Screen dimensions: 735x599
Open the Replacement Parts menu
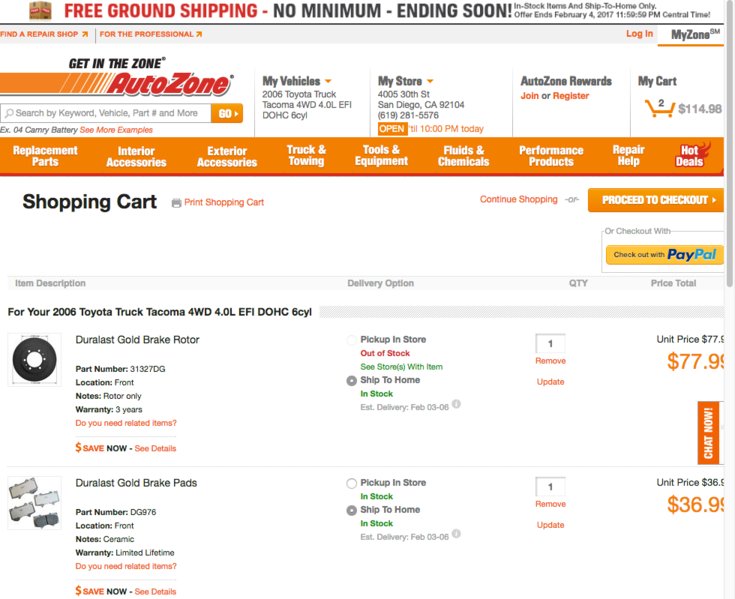point(45,156)
